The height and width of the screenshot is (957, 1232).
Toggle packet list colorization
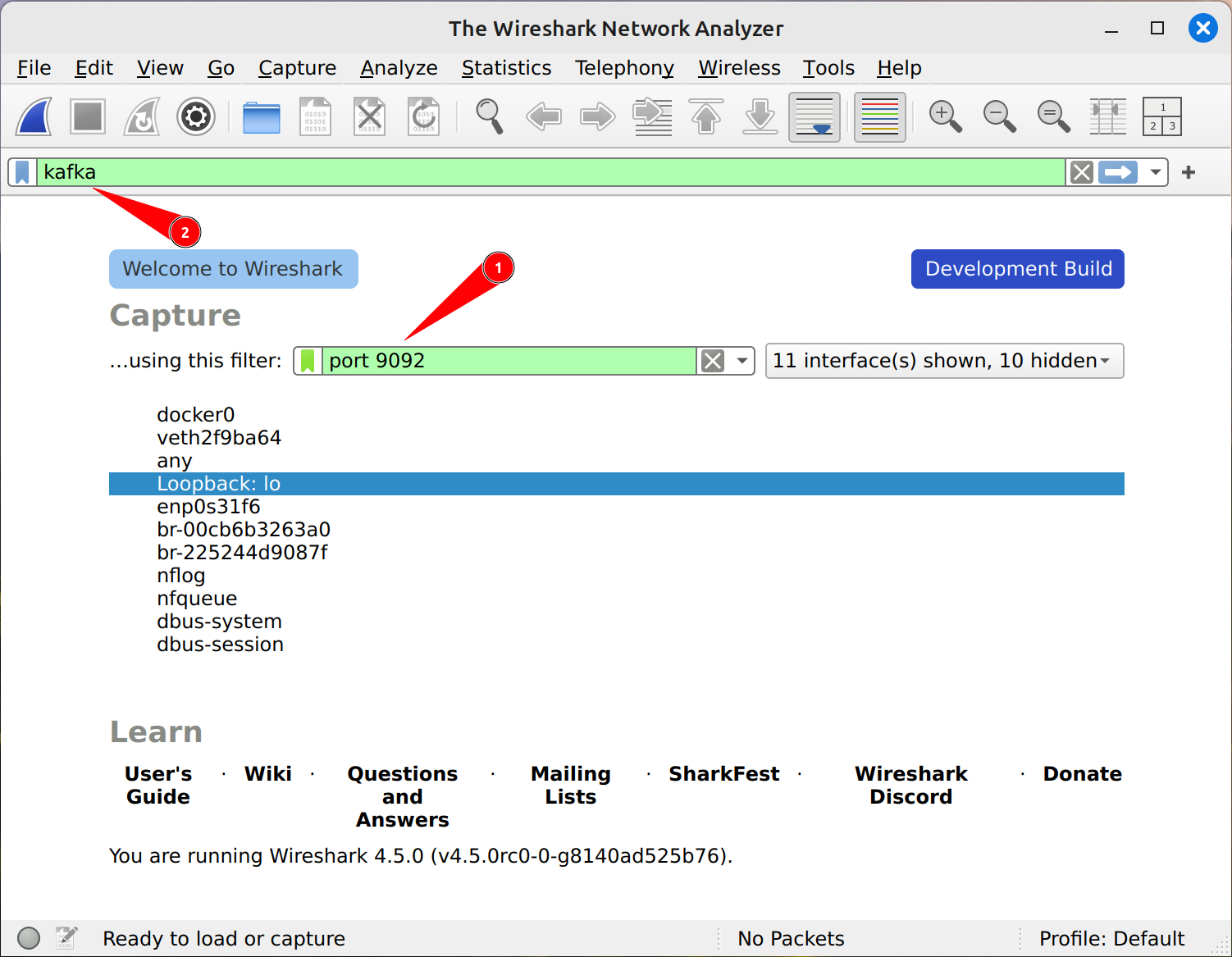879,116
